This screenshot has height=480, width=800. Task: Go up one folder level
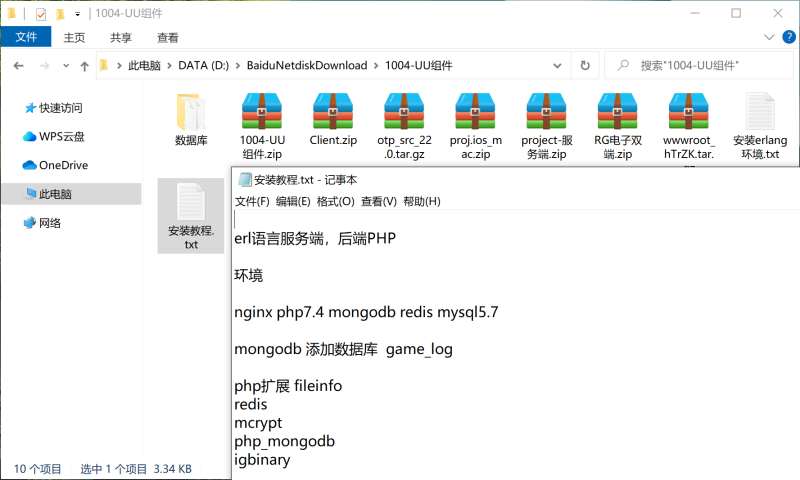coord(85,66)
